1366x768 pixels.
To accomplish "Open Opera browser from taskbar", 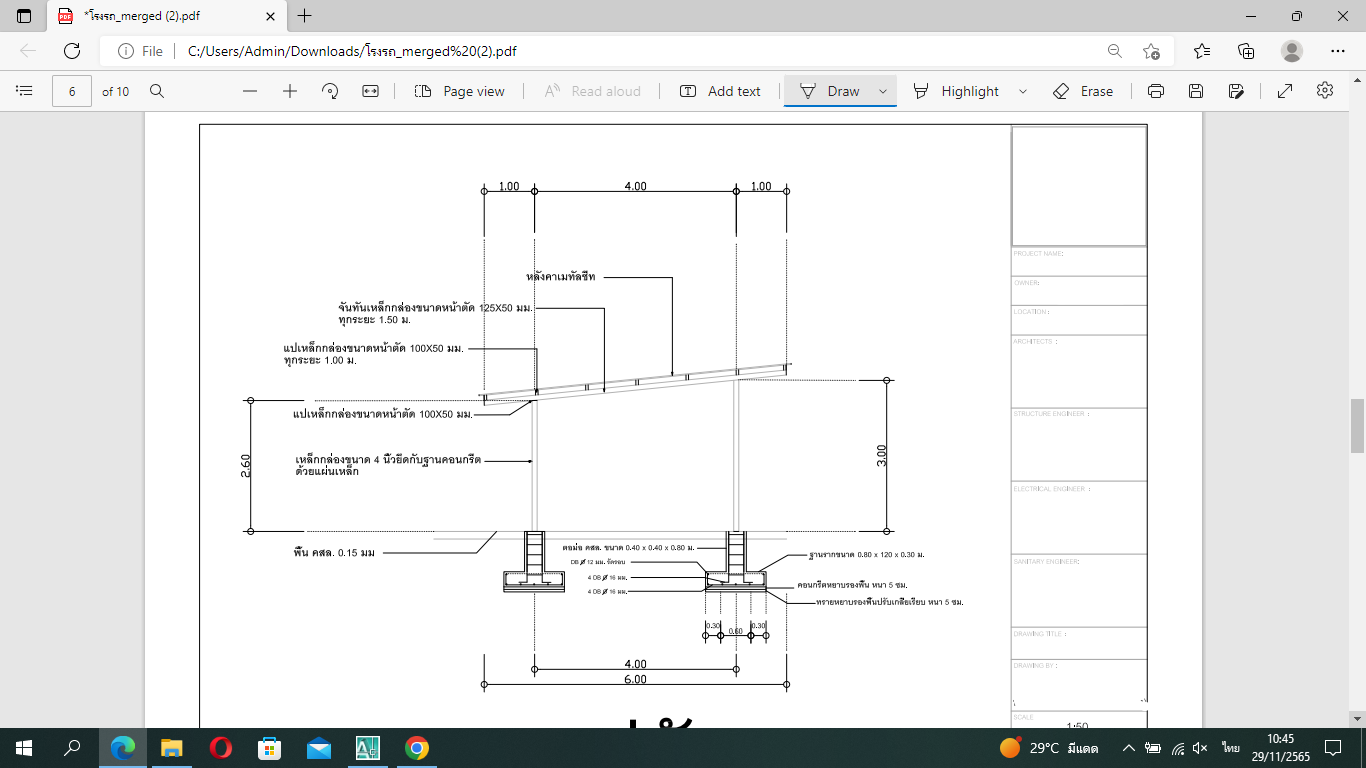I will 221,748.
